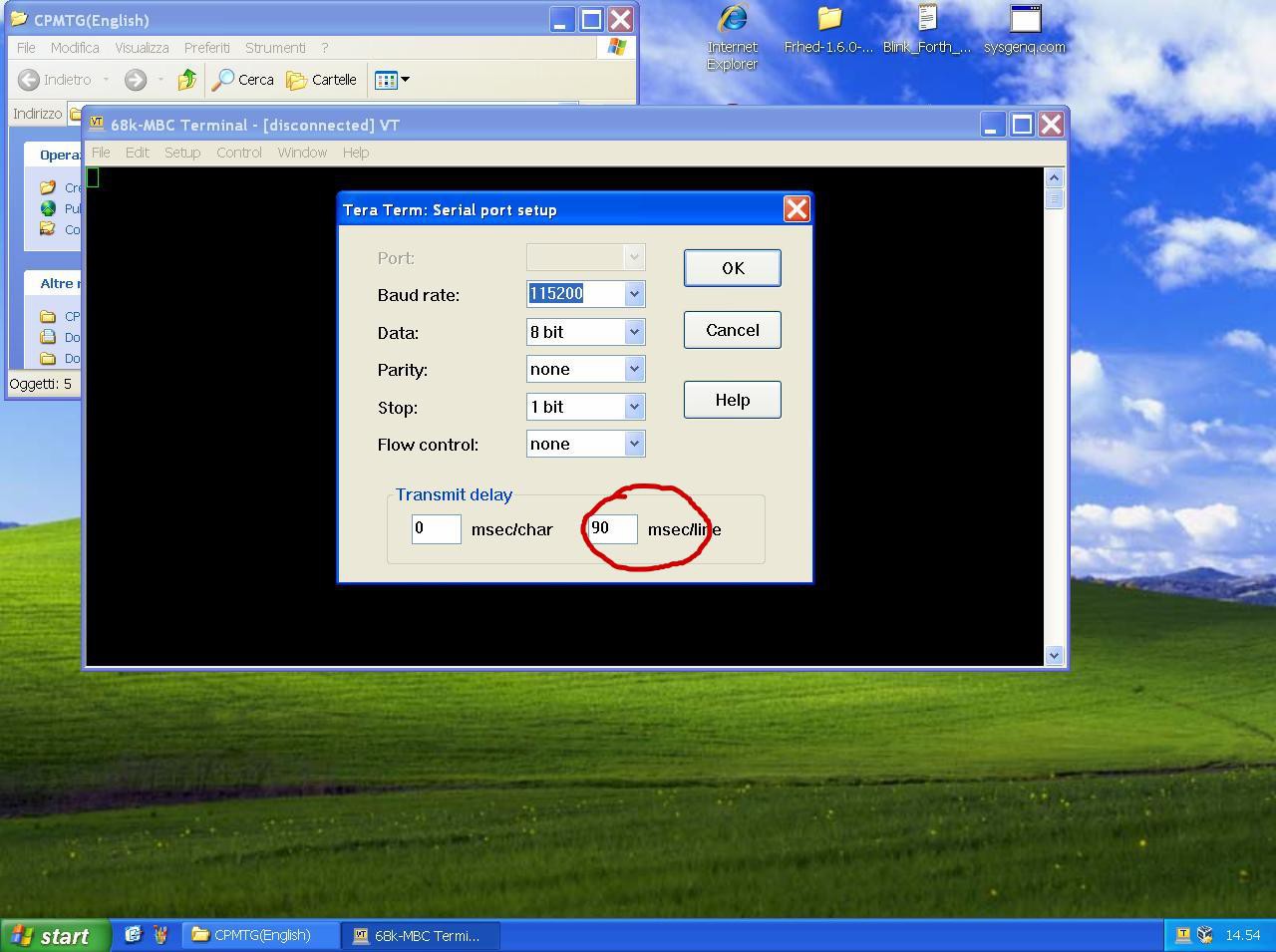This screenshot has width=1276, height=952.
Task: Open the Stop bits dropdown
Action: (x=634, y=407)
